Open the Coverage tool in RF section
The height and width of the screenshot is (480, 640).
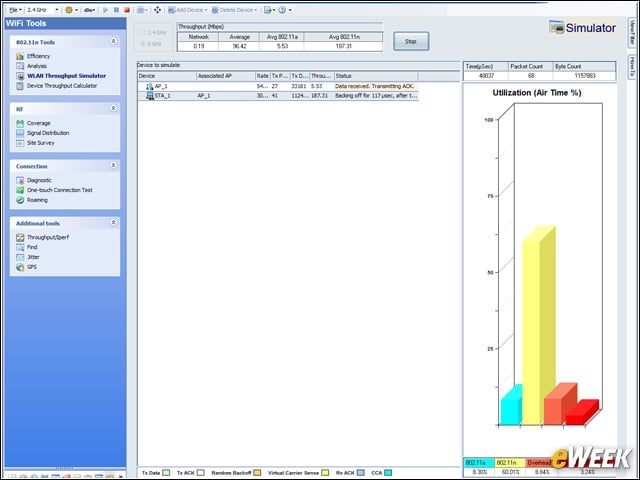[20, 123]
